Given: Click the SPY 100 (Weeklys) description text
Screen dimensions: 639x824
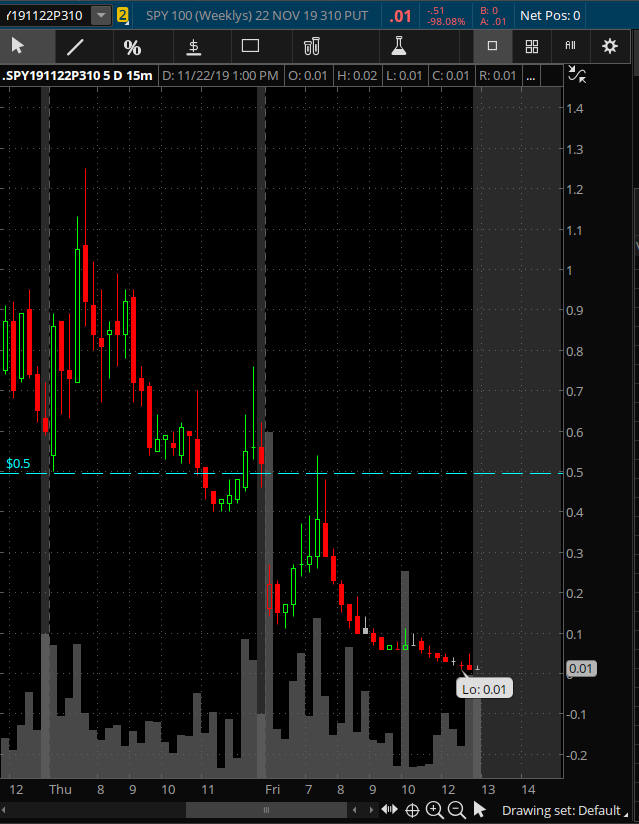Looking at the screenshot, I should 257,16.
